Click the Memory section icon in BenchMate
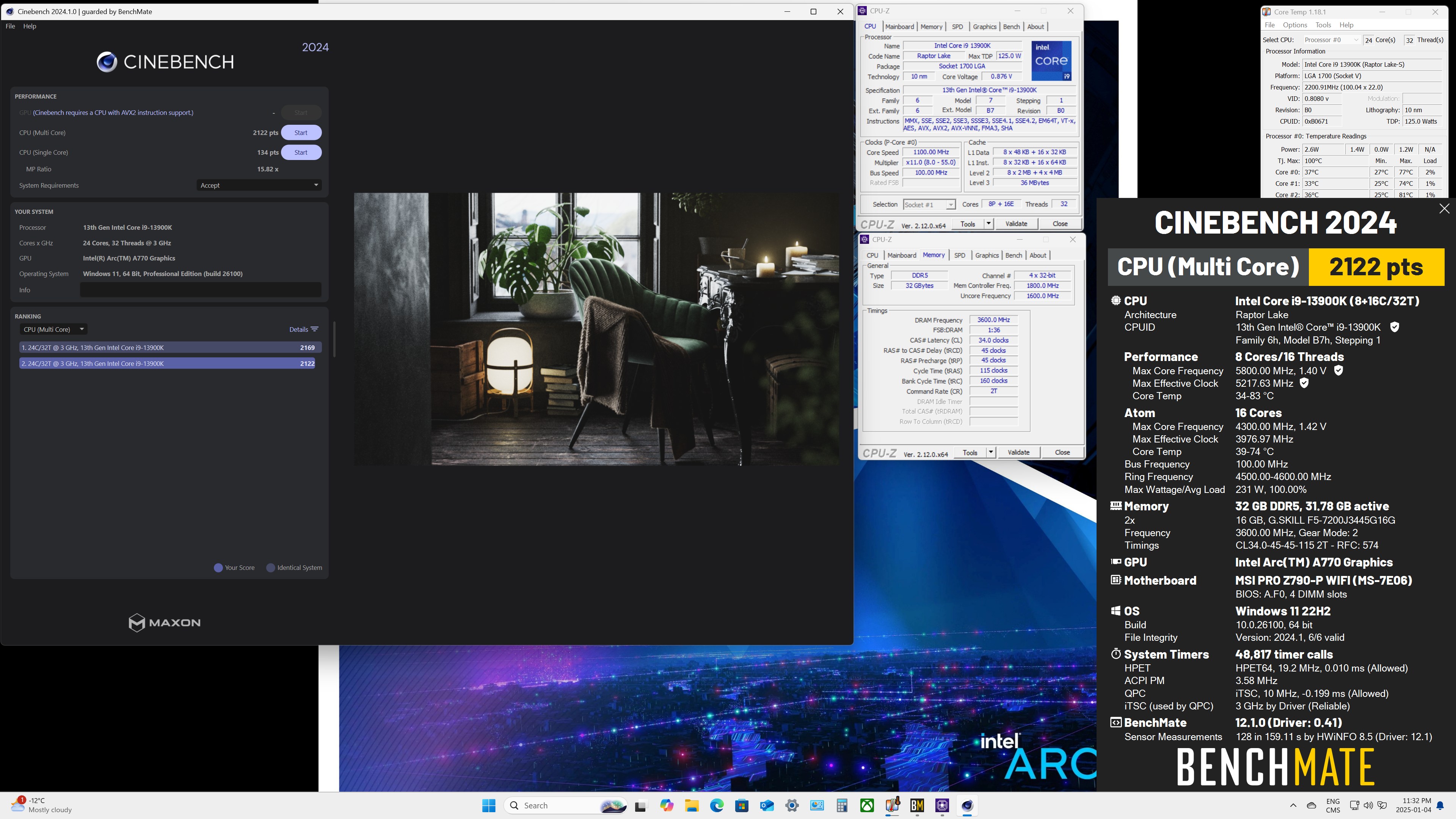The image size is (1456, 819). 1116,506
